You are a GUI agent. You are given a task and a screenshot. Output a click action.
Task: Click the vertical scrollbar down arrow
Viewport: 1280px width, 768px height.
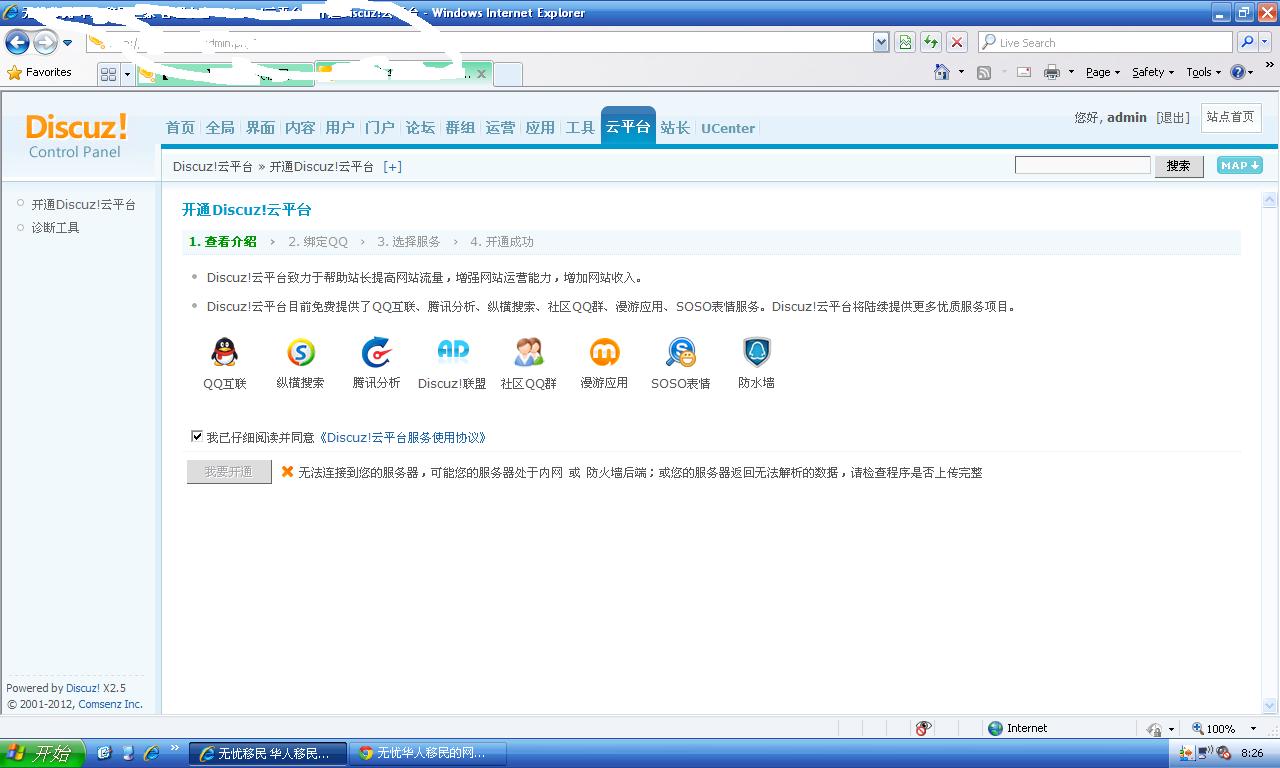[x=1271, y=705]
